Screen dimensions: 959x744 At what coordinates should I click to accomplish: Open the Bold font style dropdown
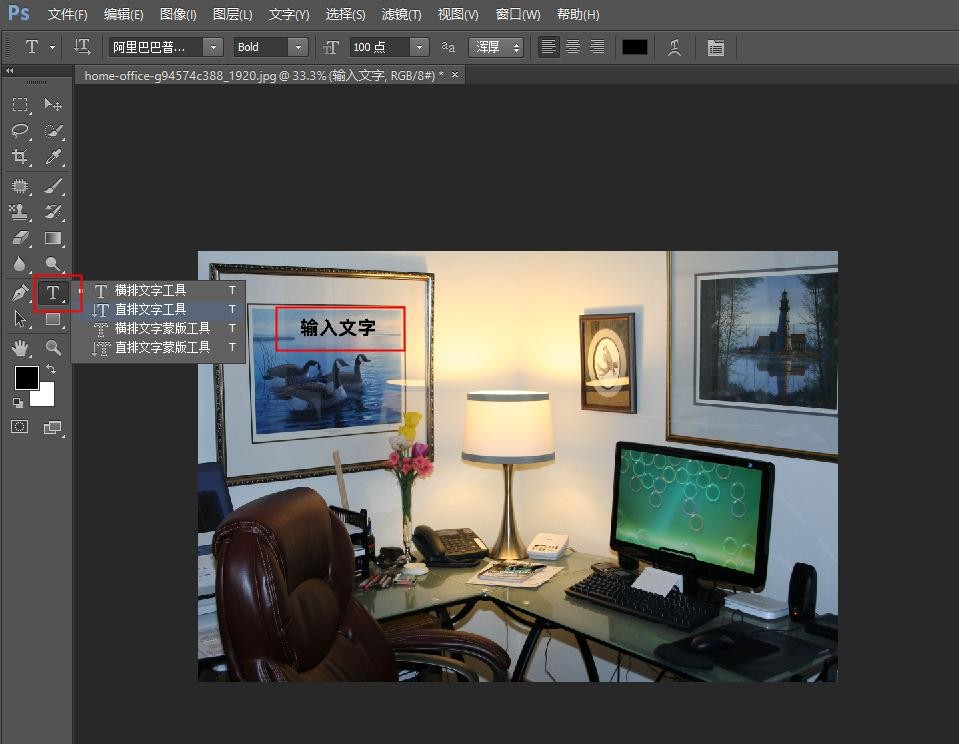tap(297, 47)
